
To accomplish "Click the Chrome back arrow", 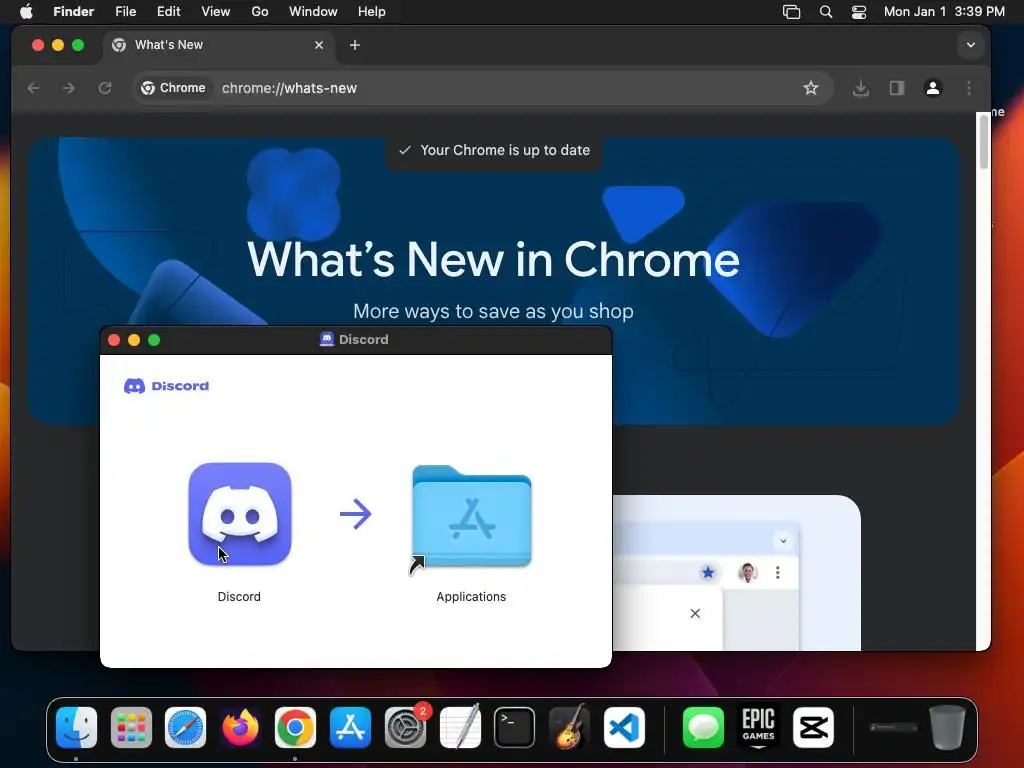I will click(33, 88).
